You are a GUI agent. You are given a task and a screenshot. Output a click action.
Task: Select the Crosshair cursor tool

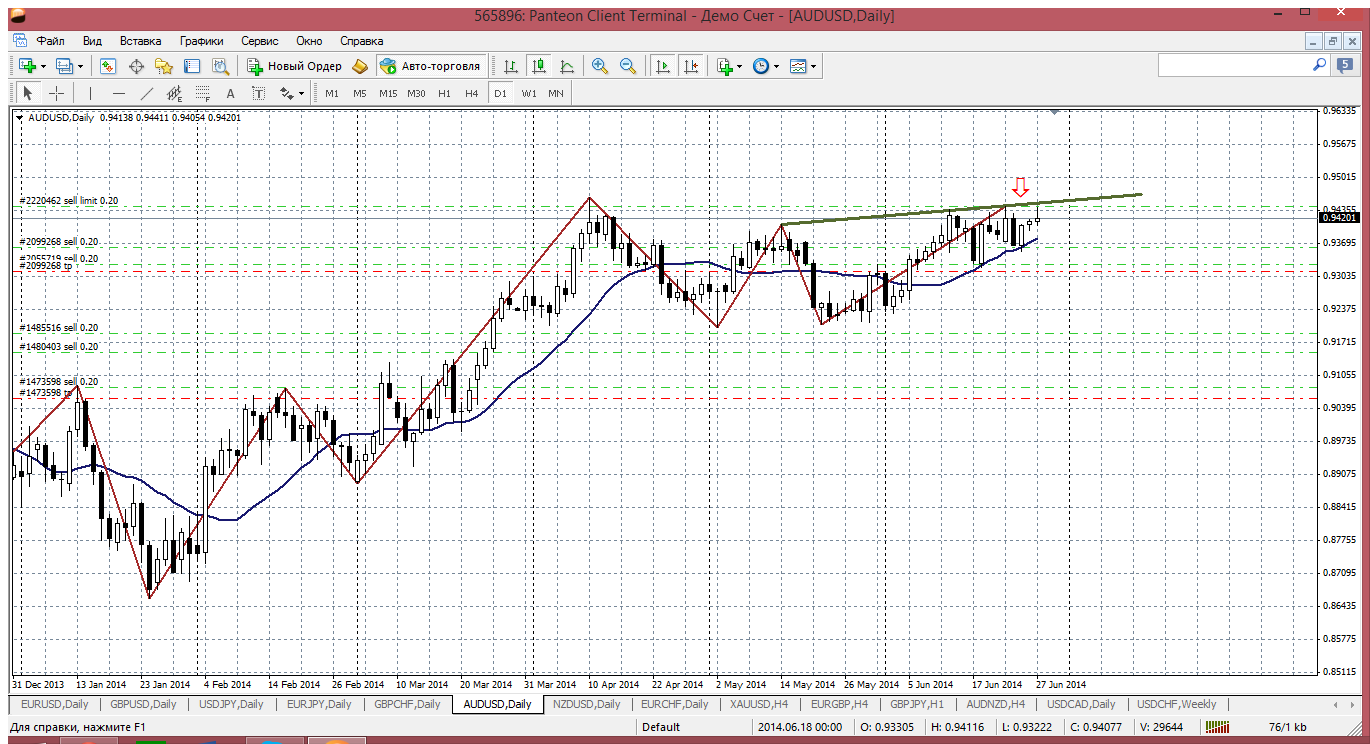[57, 93]
